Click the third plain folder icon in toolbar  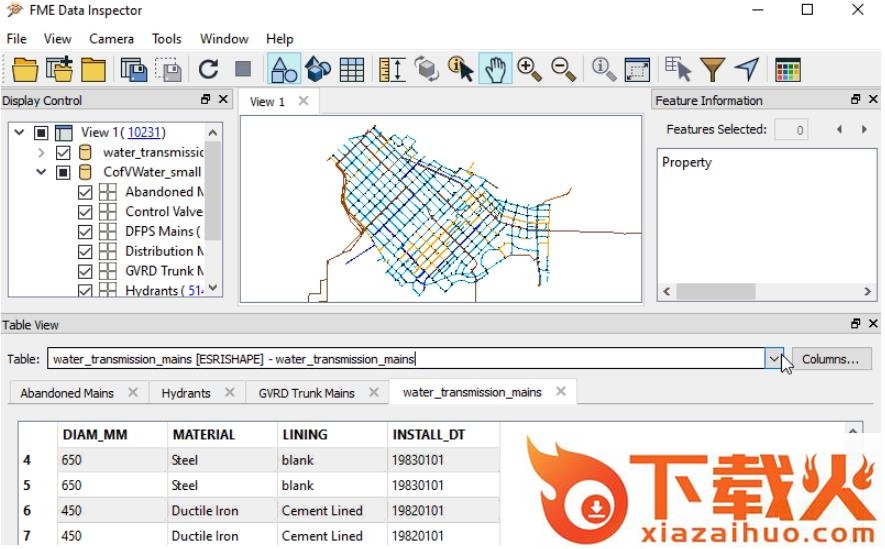pyautogui.click(x=93, y=70)
